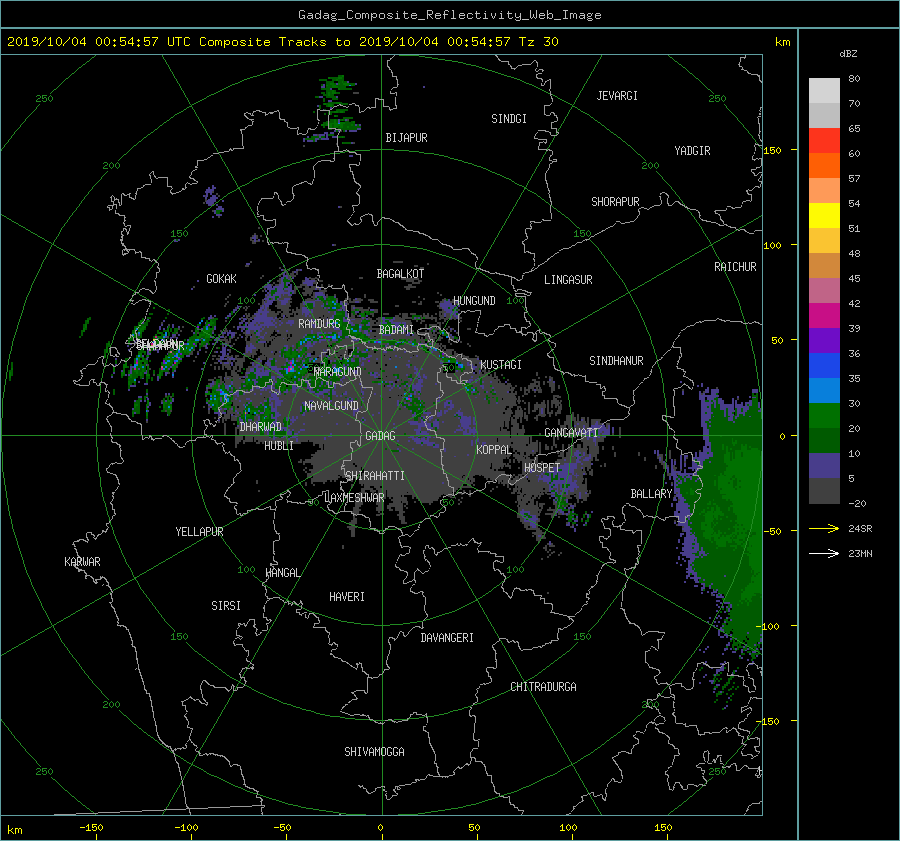Click the BAGALKOT city label

[x=400, y=274]
